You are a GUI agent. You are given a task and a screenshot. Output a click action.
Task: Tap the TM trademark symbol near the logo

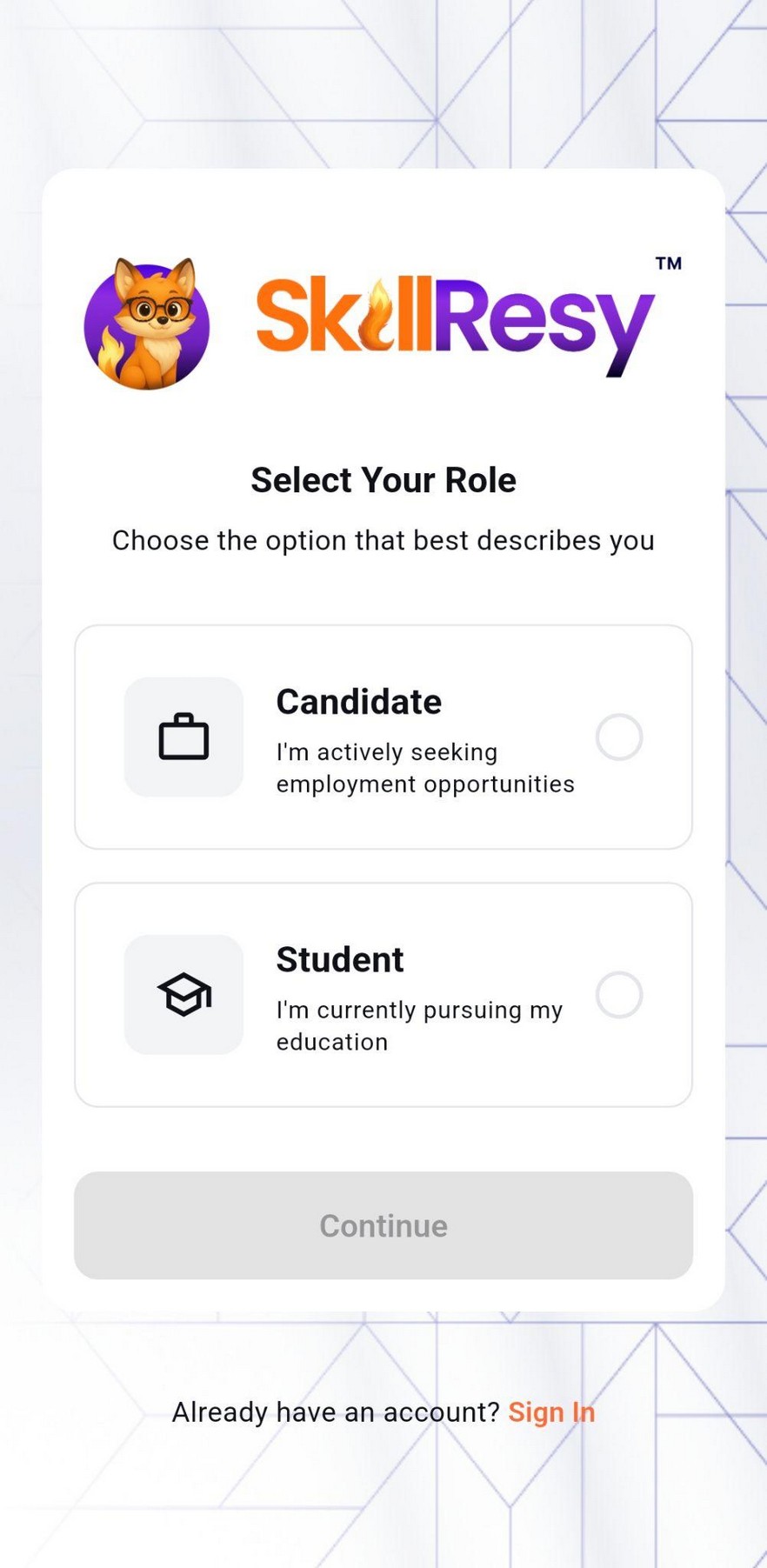[668, 263]
